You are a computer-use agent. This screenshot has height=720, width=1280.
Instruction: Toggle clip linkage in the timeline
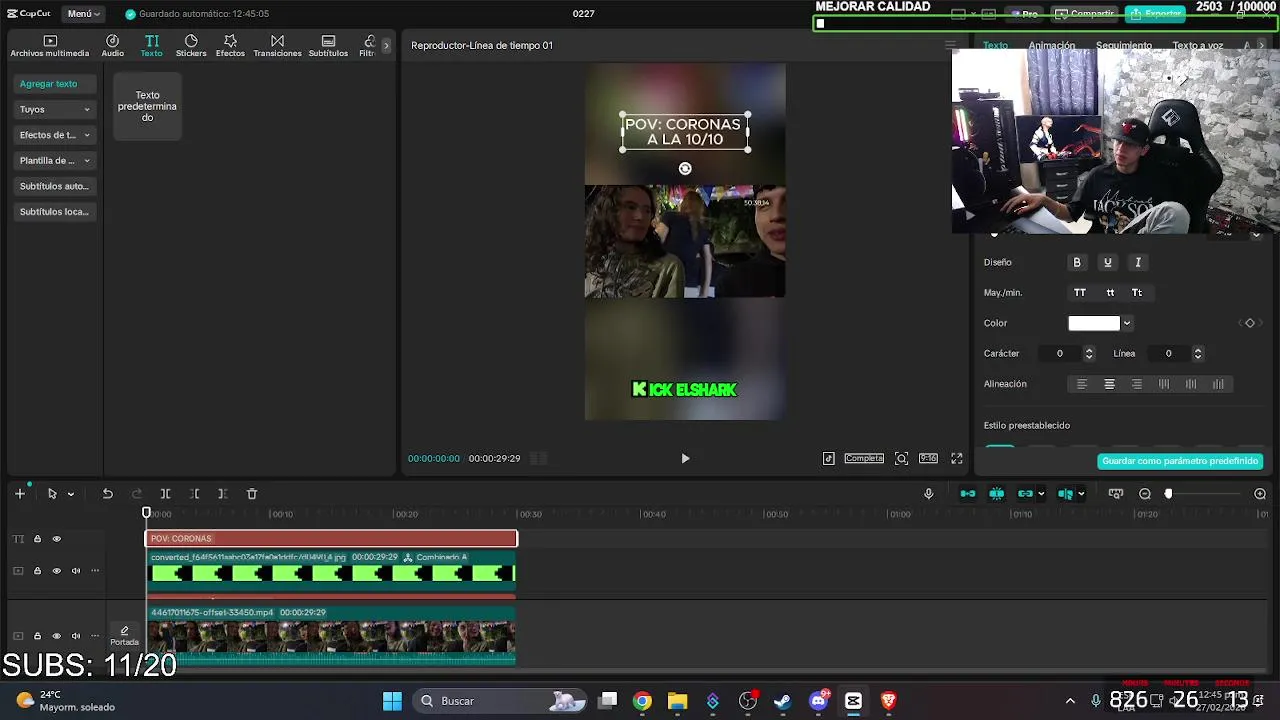tap(1025, 494)
